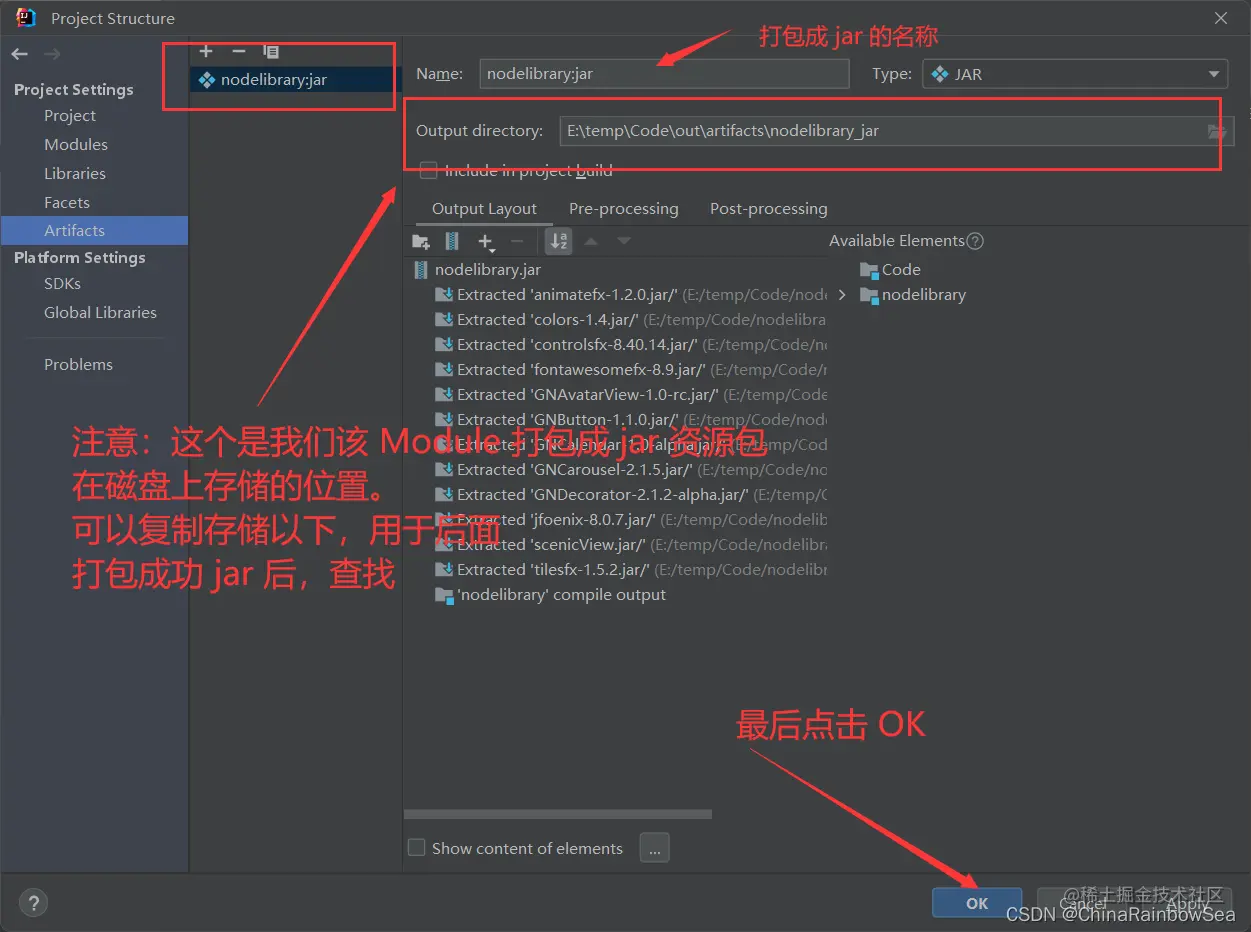1251x932 pixels.
Task: Enable the Include in project build checkbox
Action: coord(428,170)
